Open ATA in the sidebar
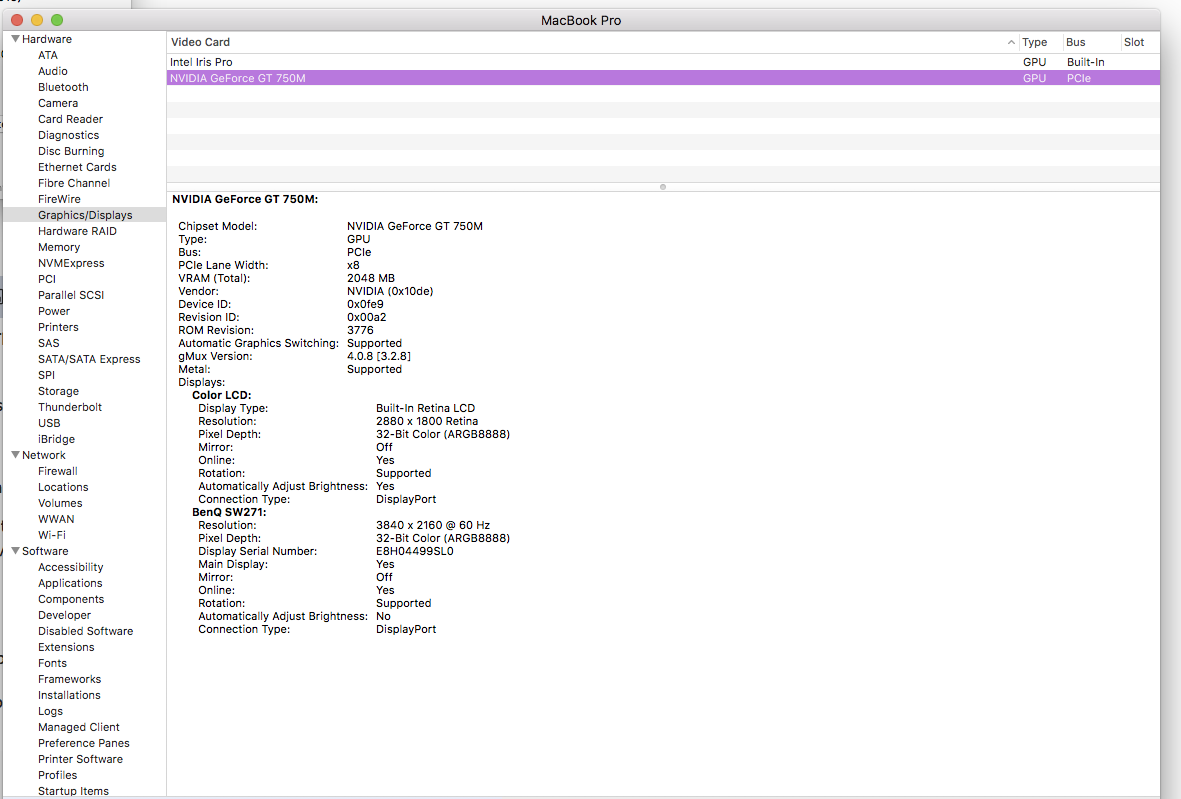The width and height of the screenshot is (1181, 799). [x=47, y=55]
